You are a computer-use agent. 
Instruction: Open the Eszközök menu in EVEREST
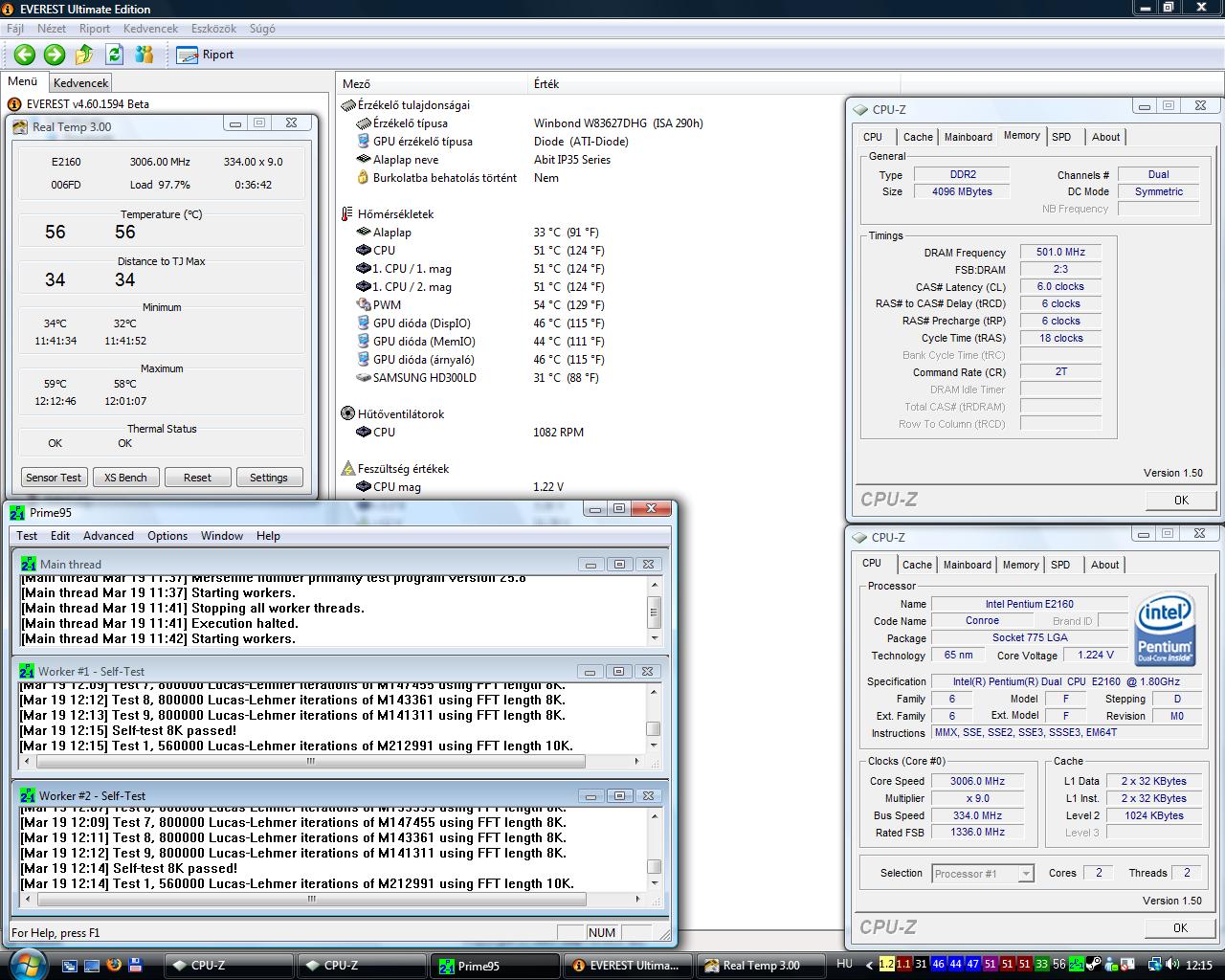coord(213,29)
